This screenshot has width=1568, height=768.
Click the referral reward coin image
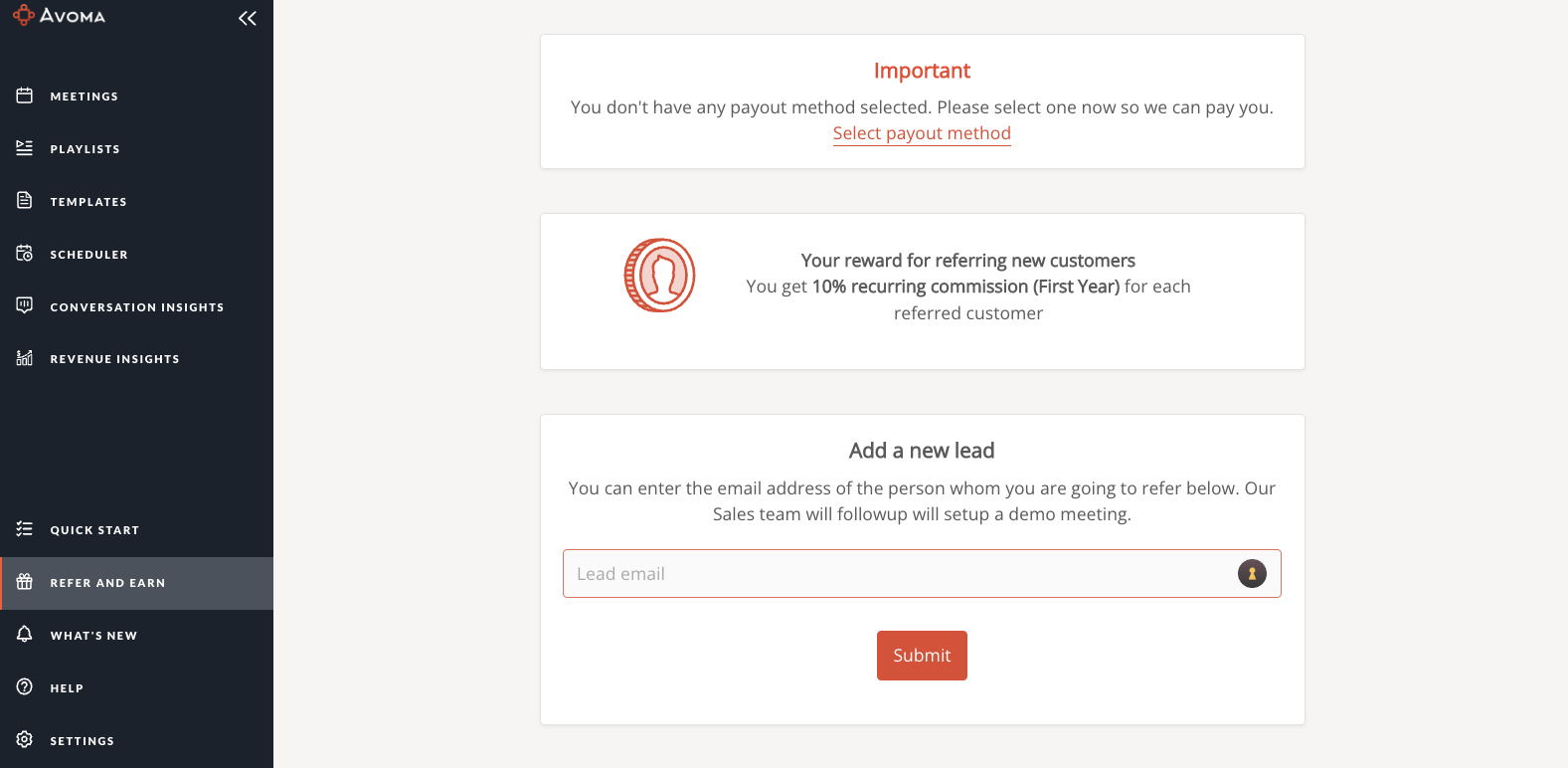[659, 276]
